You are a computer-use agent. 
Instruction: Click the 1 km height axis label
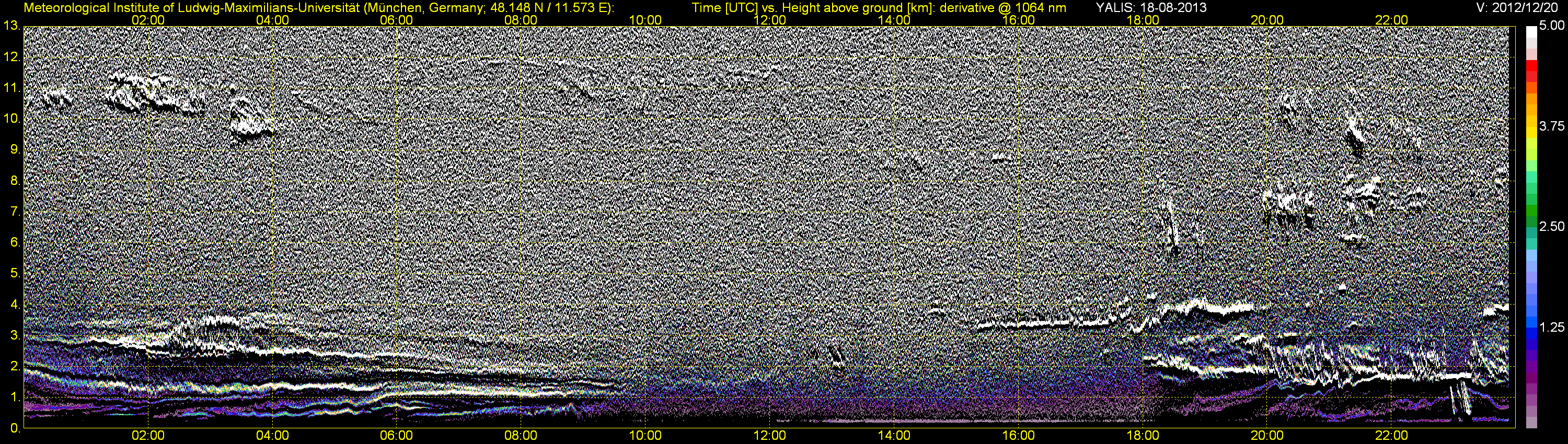[x=15, y=397]
